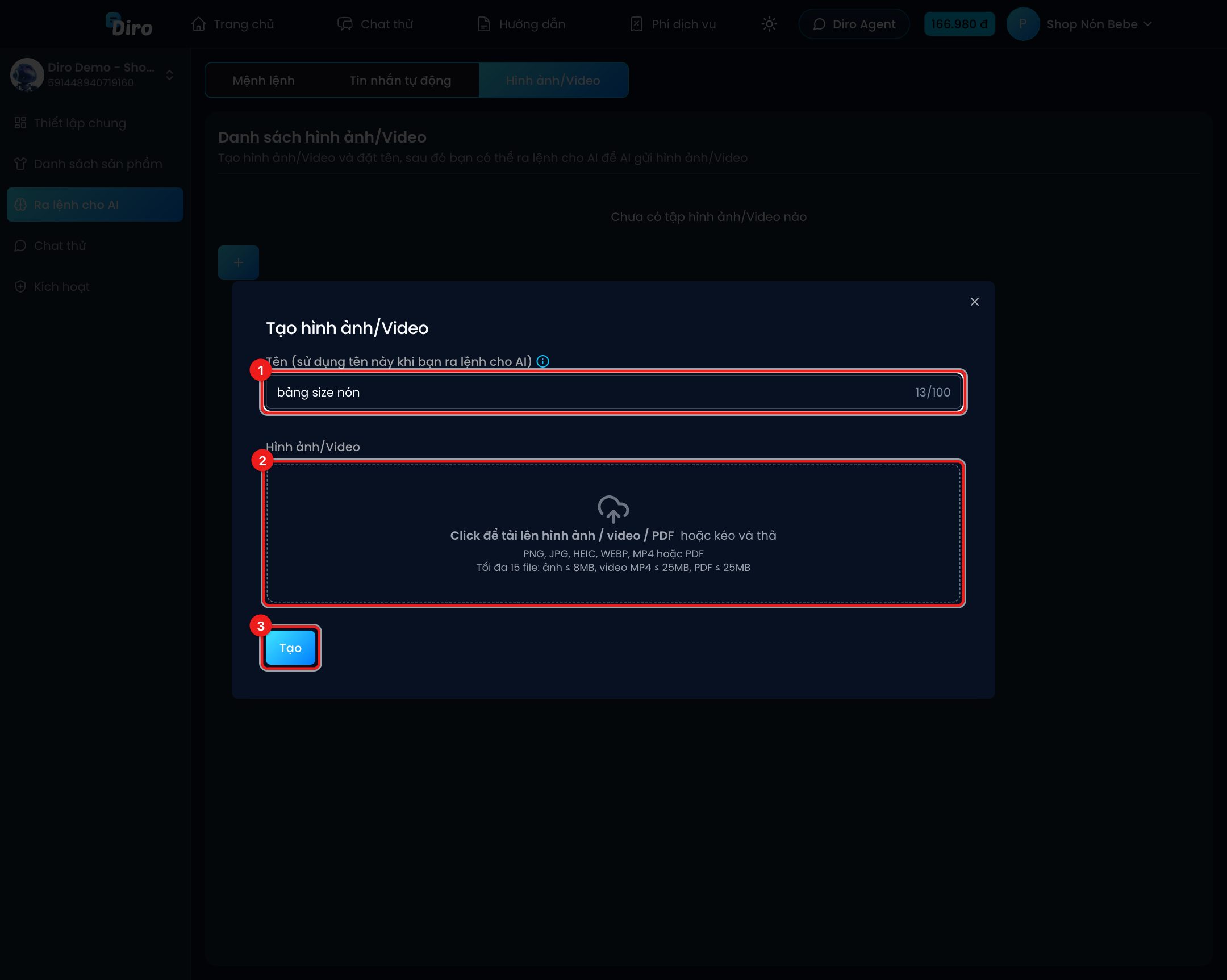Click the Kích hoạt shield icon
The height and width of the screenshot is (980, 1227).
[x=20, y=287]
